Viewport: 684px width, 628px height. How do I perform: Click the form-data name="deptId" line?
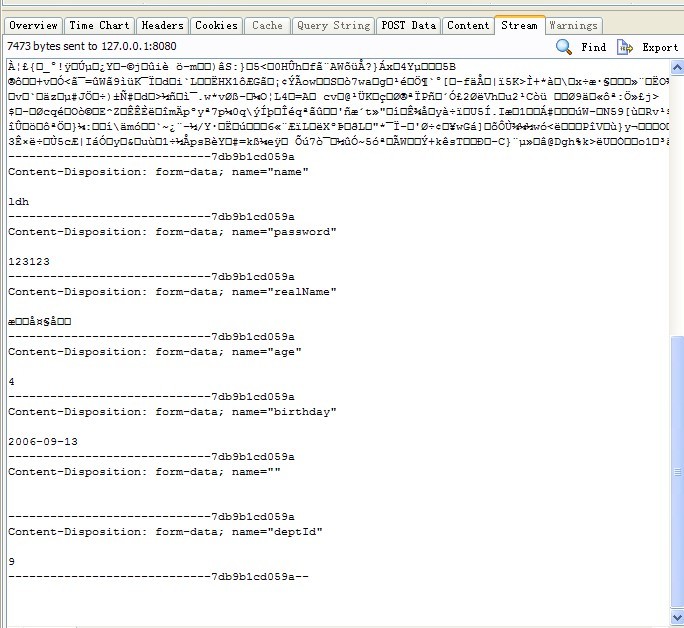point(165,532)
